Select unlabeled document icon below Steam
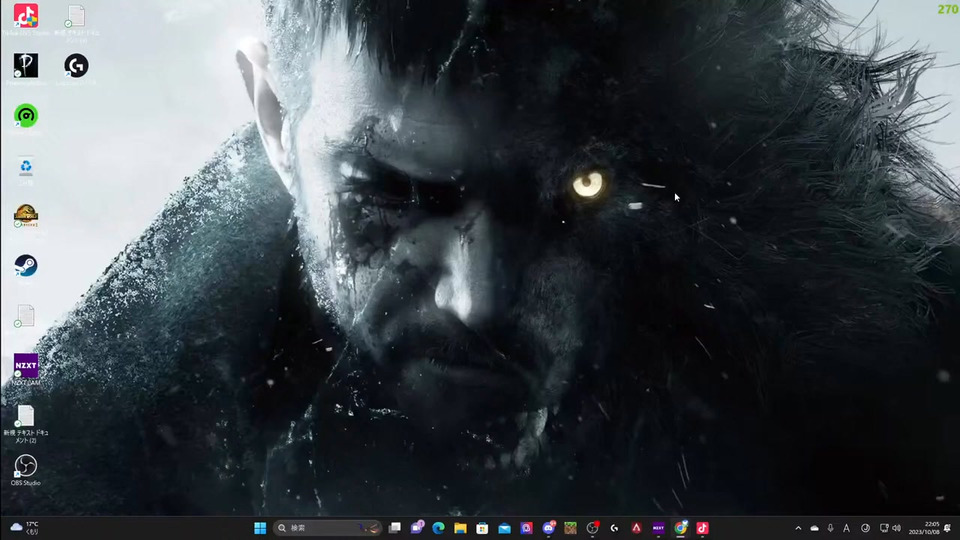960x540 pixels. pyautogui.click(x=26, y=316)
